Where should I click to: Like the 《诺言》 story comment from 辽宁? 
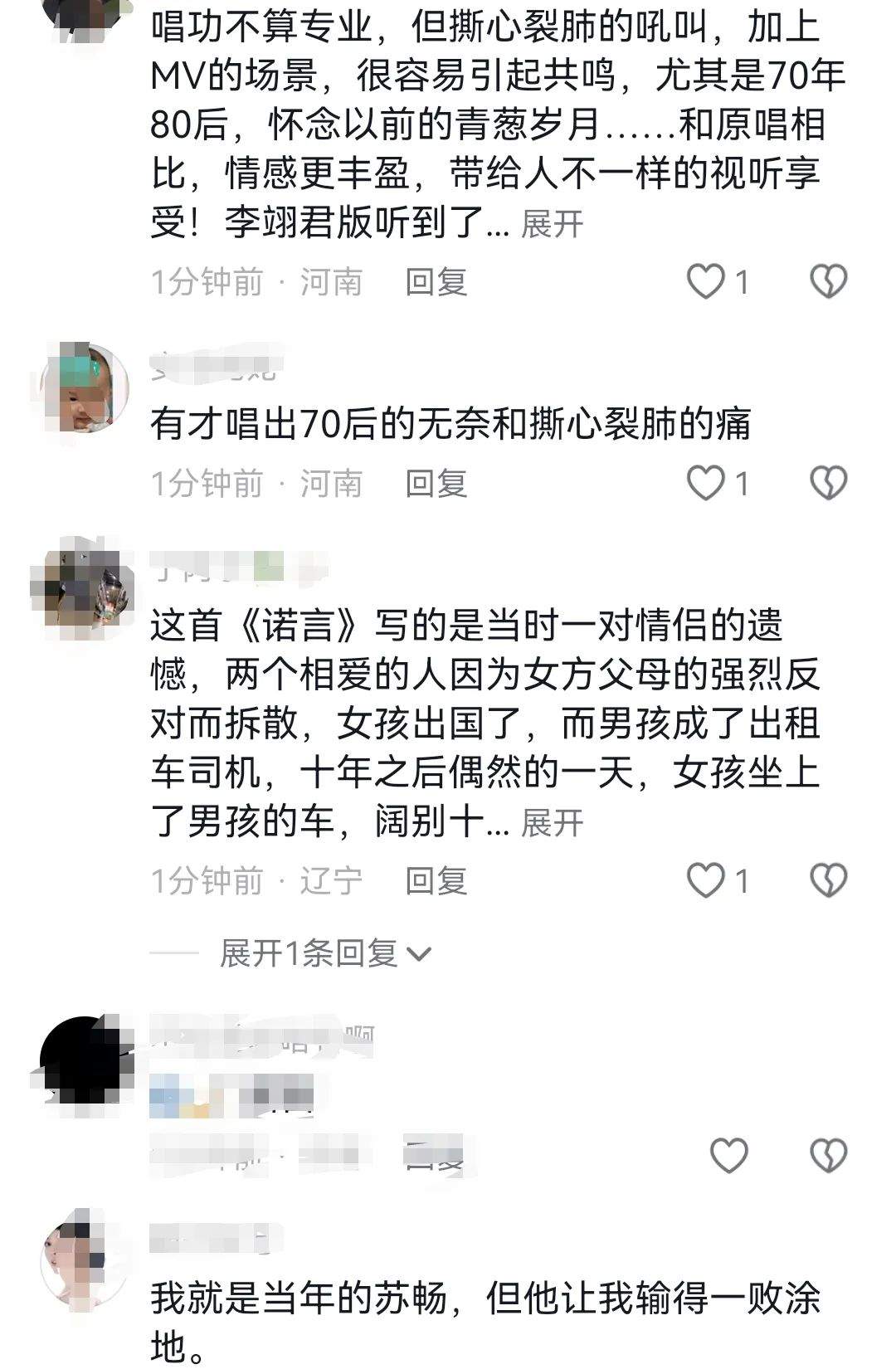coord(706,880)
